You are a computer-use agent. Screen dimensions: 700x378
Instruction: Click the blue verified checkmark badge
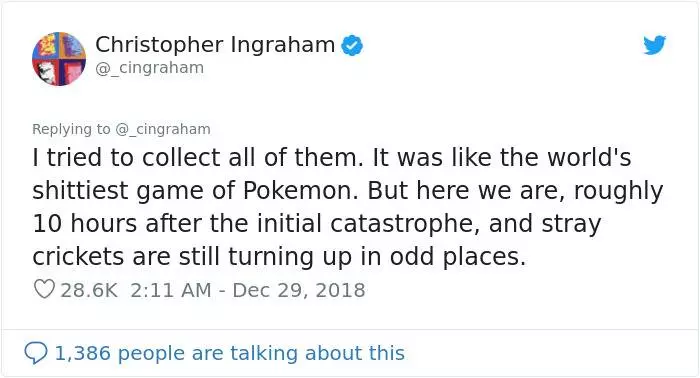(x=352, y=45)
